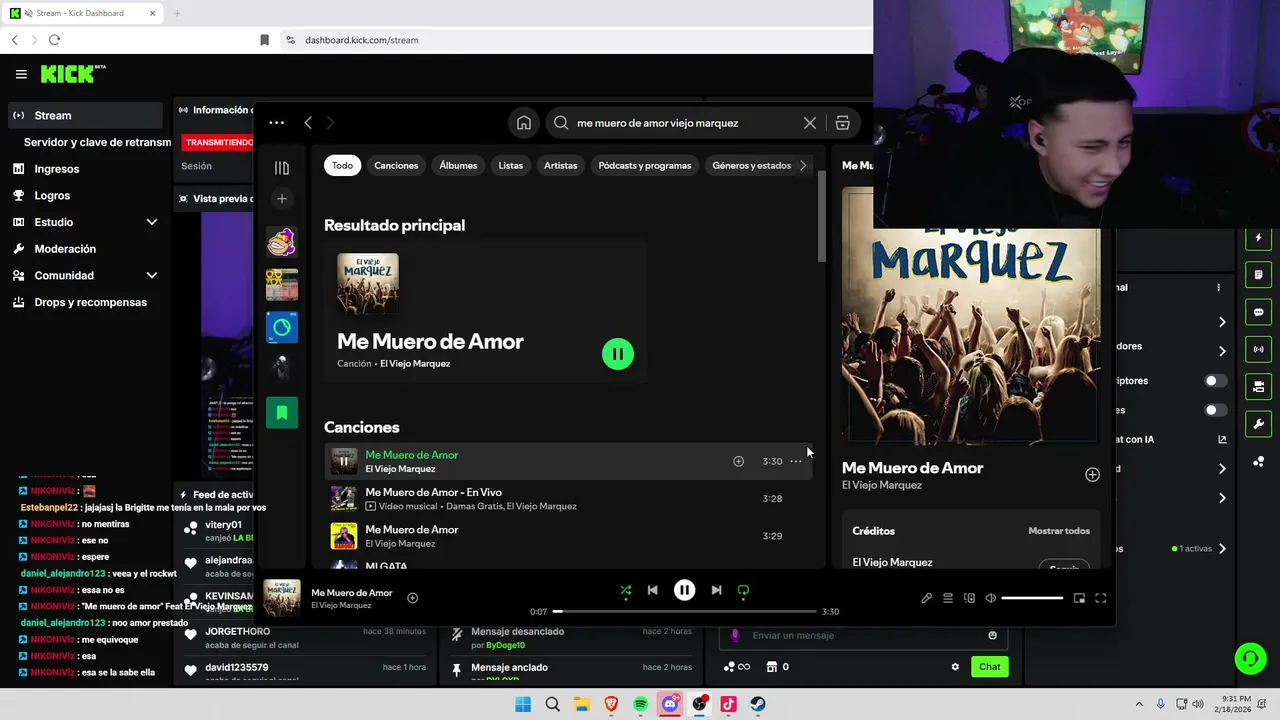Open the liked bookmark playlist in sidebar

pos(282,412)
